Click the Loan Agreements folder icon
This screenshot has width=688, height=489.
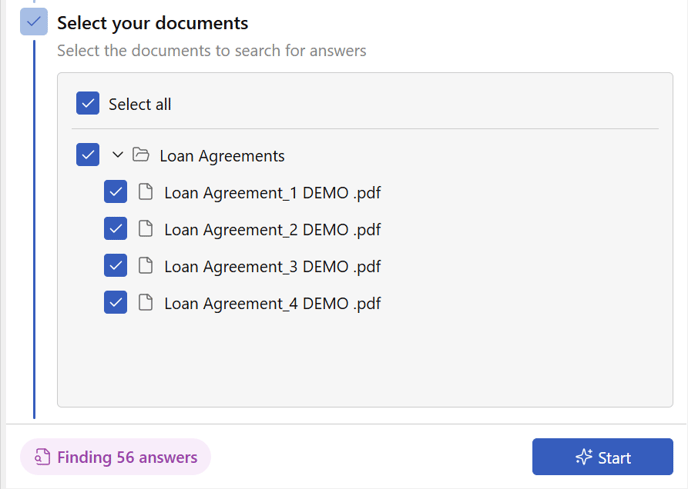coord(141,155)
